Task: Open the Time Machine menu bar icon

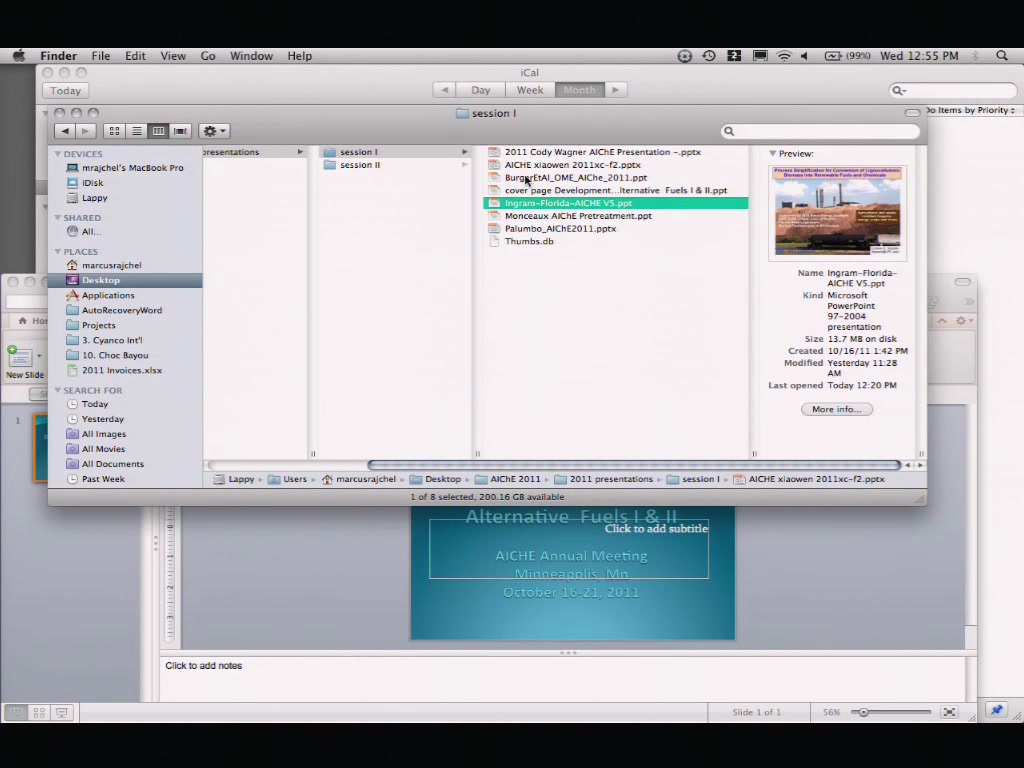Action: pos(709,56)
